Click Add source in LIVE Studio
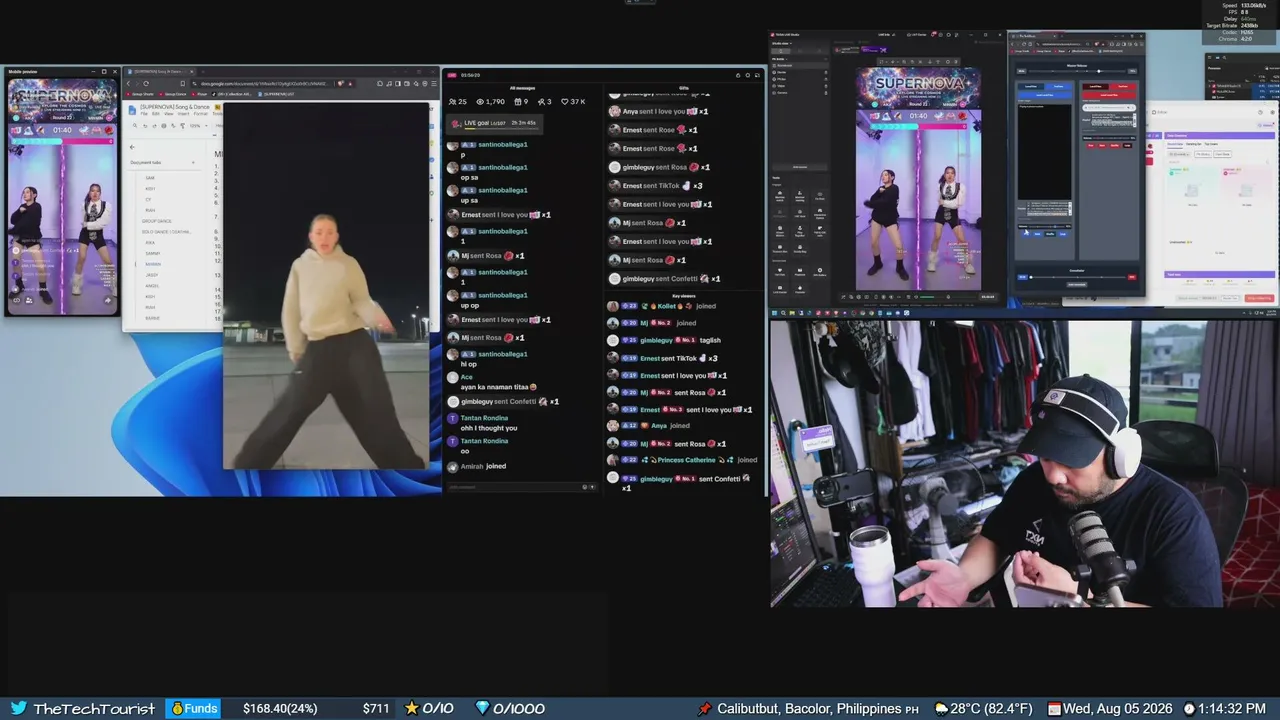 [x=800, y=167]
